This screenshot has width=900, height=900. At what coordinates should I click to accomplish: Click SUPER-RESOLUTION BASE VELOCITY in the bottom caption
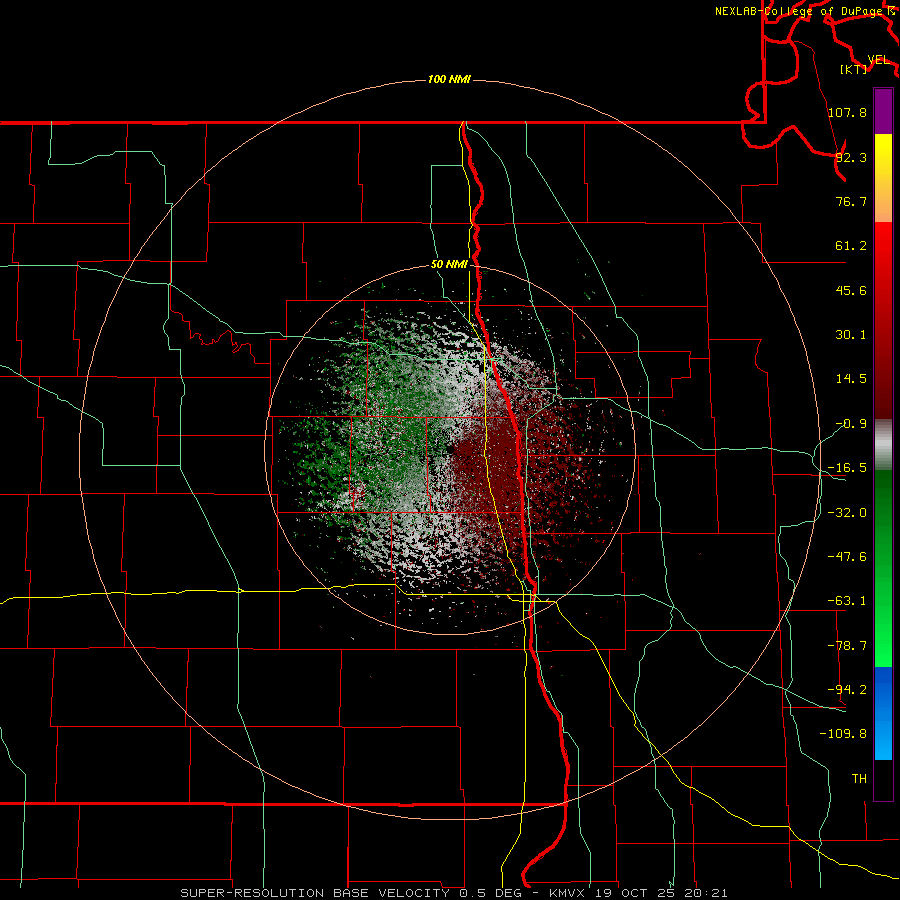coord(315,893)
